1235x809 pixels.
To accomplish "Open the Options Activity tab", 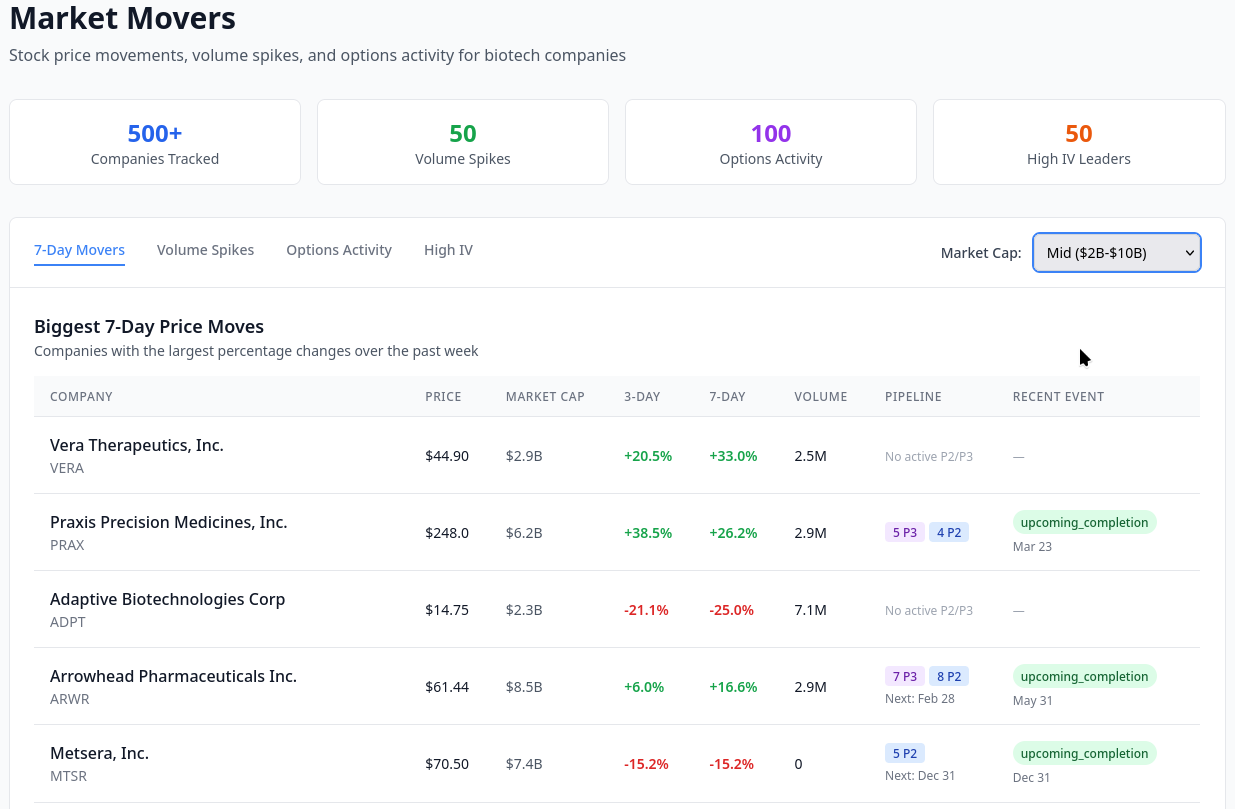I will [338, 250].
